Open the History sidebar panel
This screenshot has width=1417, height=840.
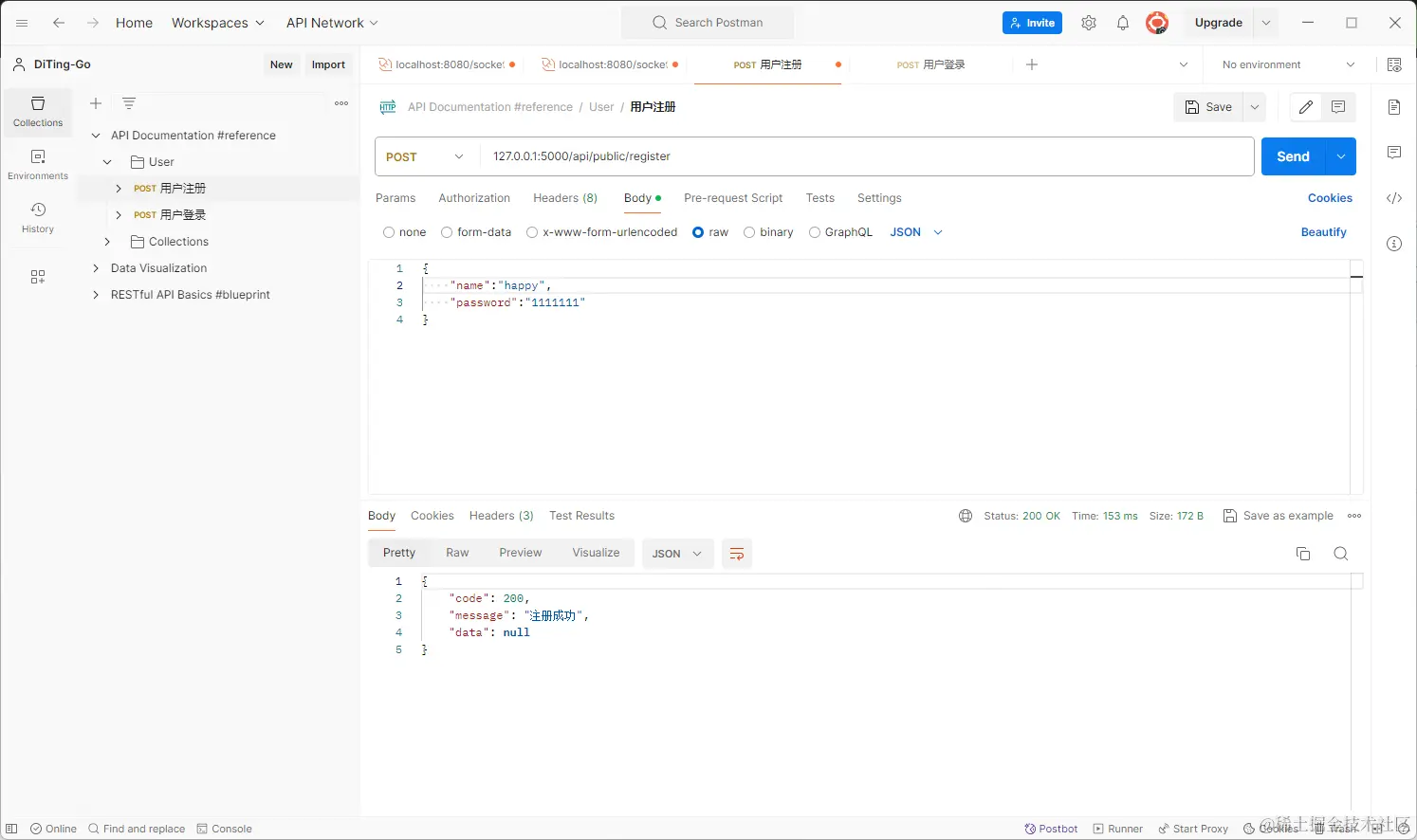38,217
